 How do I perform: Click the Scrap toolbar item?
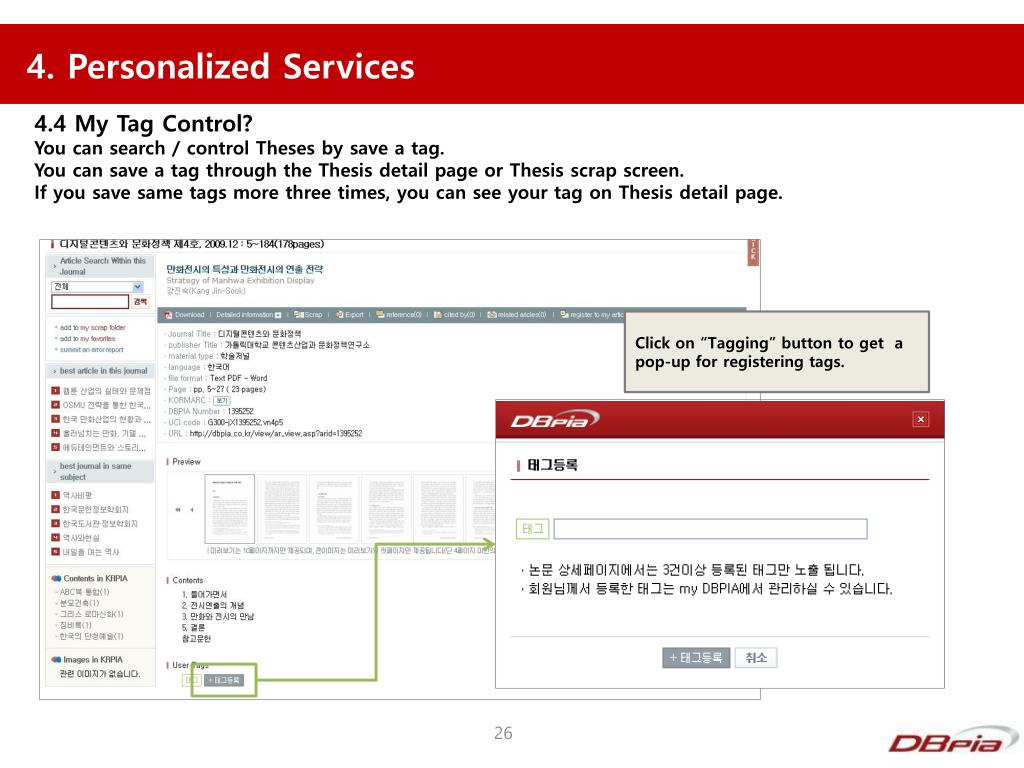pyautogui.click(x=308, y=315)
